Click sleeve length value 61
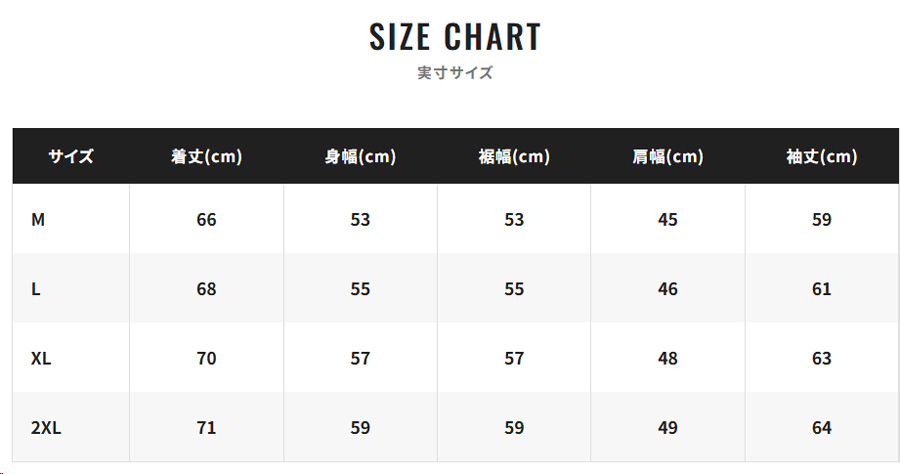 coord(822,289)
